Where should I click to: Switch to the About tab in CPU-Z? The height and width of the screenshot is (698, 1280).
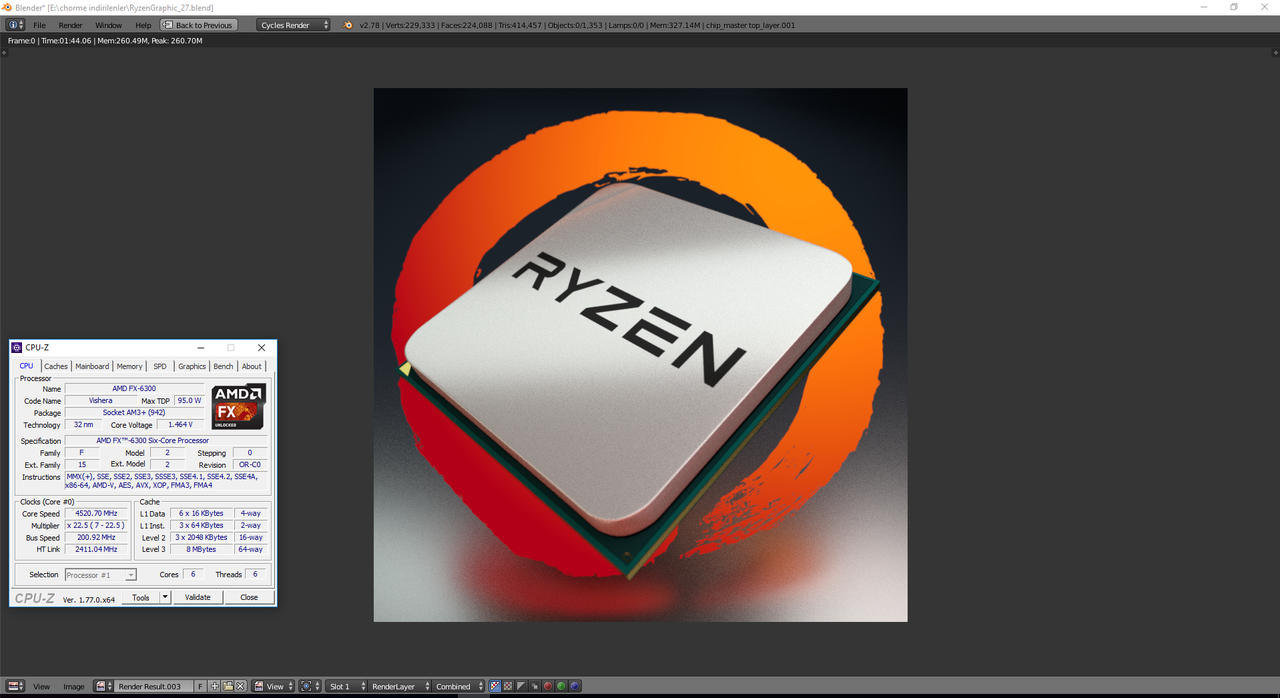coord(252,366)
